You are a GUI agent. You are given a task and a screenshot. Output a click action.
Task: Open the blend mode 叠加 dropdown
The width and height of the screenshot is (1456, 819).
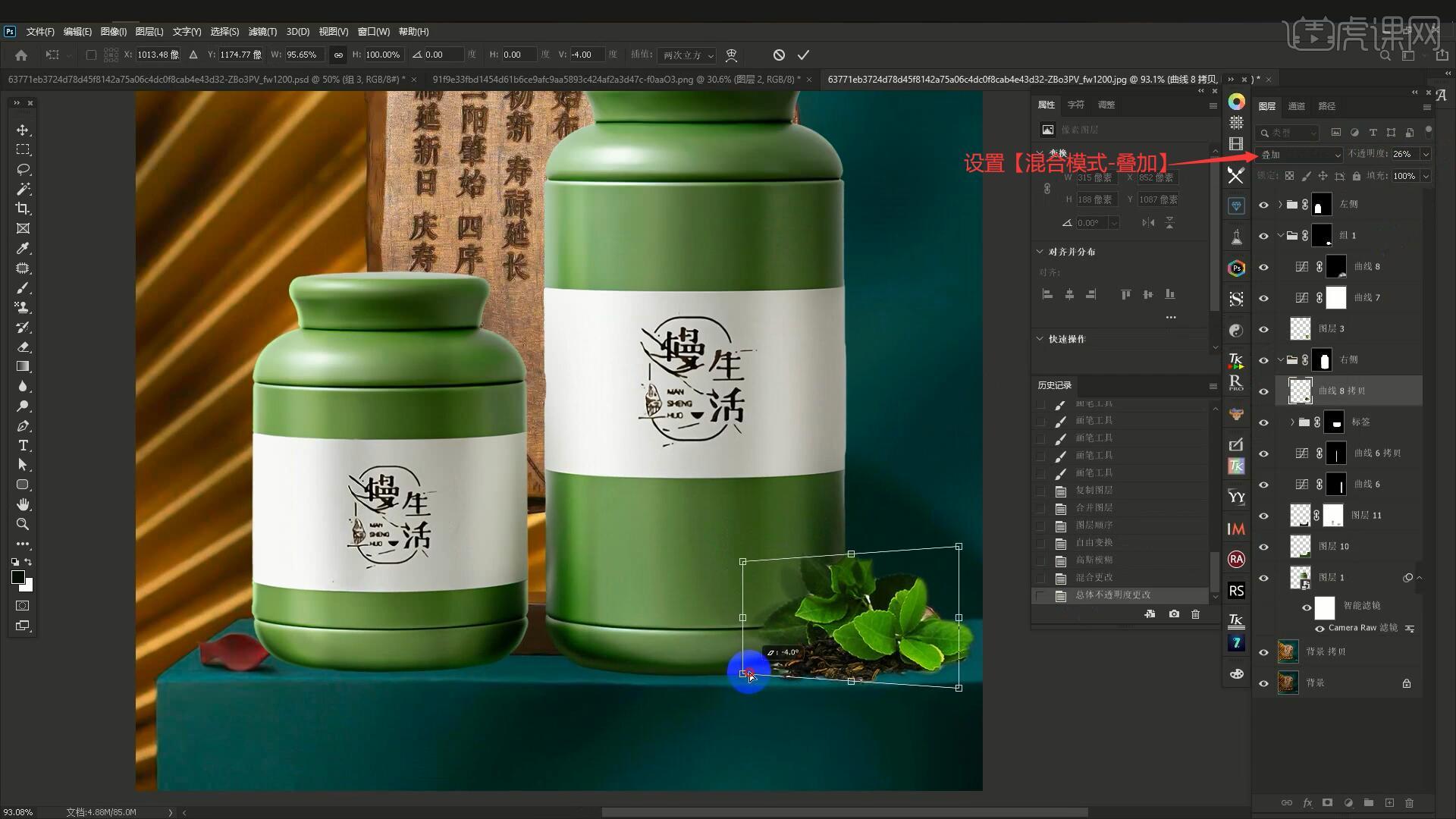(1300, 154)
